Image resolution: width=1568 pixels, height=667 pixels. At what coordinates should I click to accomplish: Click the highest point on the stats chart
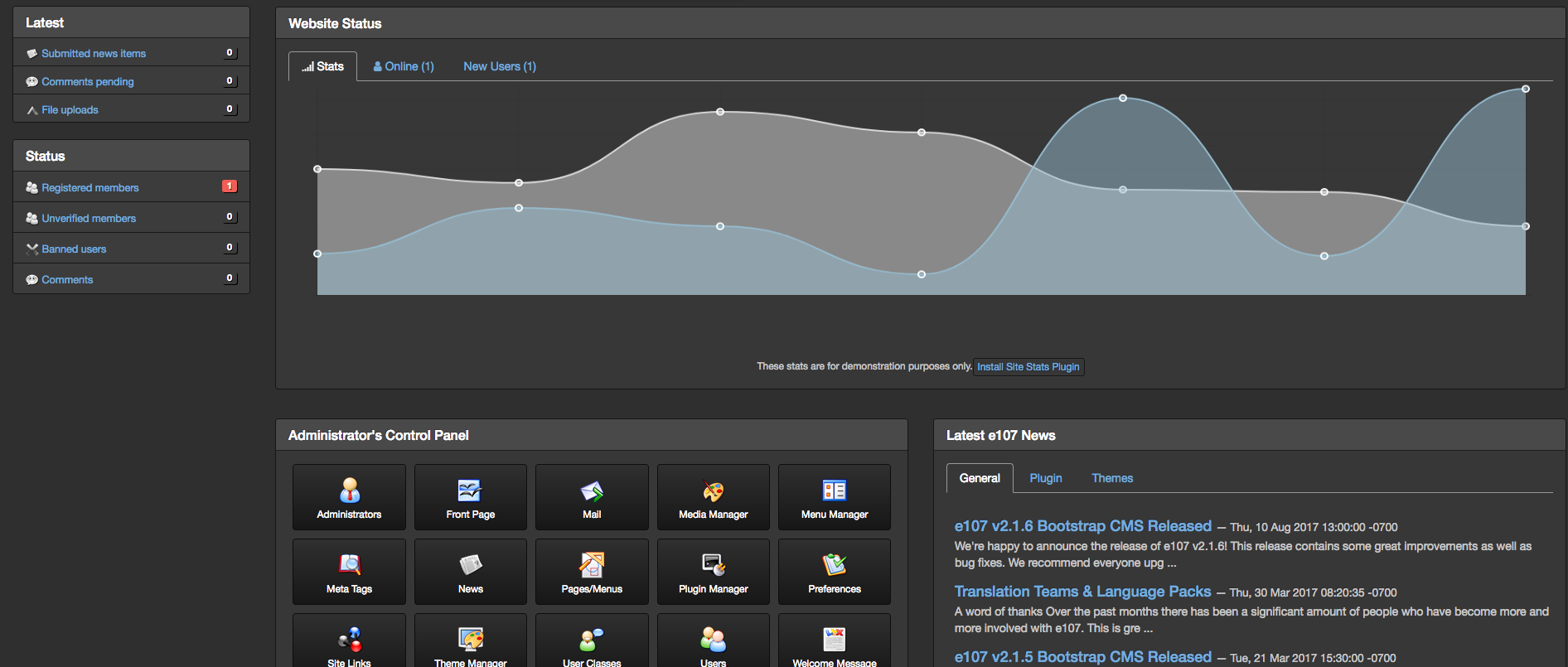pyautogui.click(x=1525, y=89)
